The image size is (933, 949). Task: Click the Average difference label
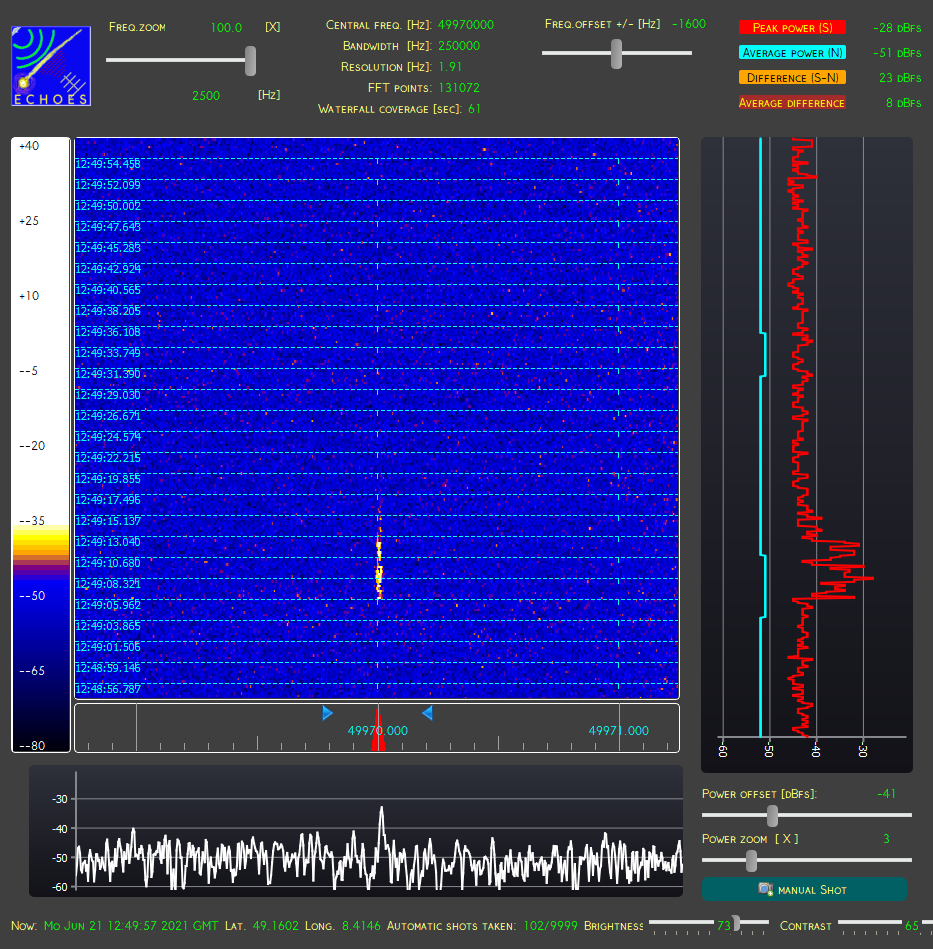tap(791, 103)
